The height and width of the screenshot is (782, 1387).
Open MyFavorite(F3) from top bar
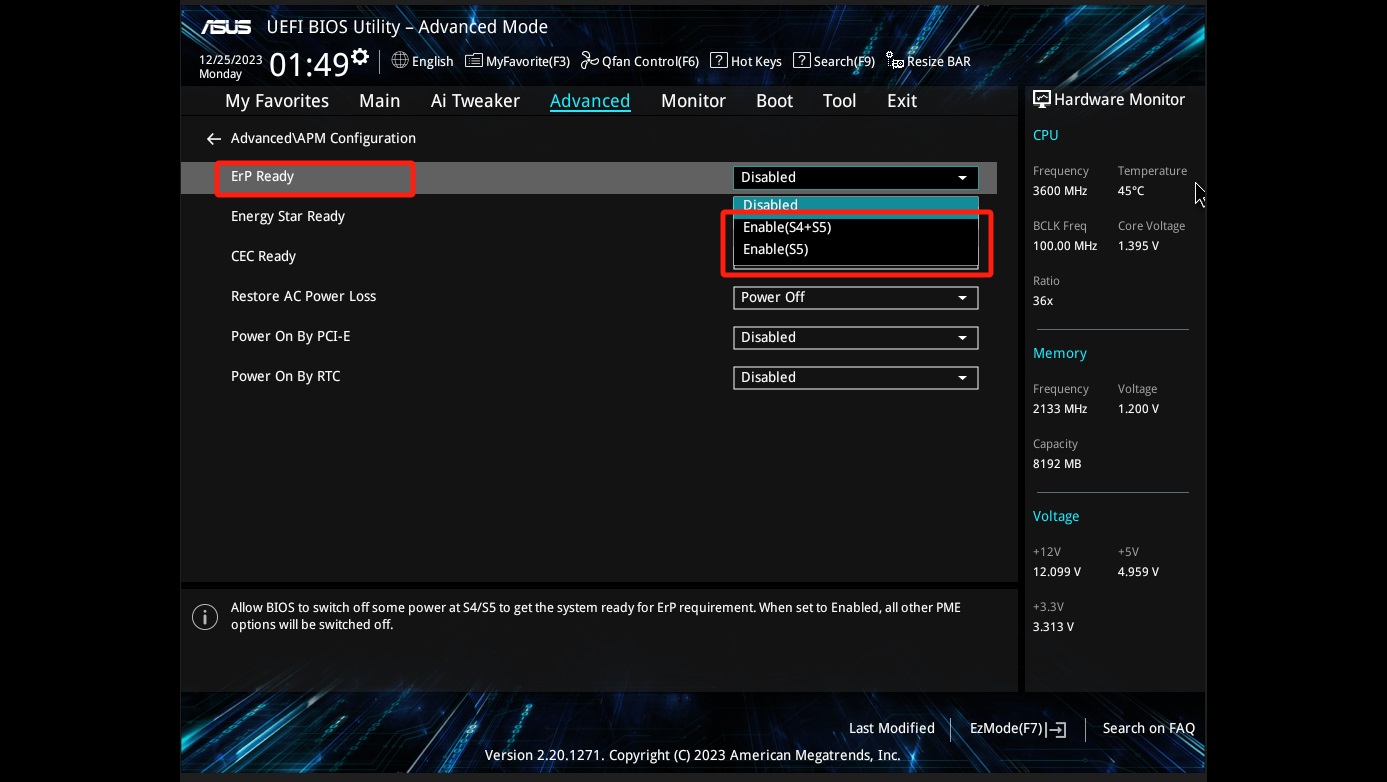[x=517, y=61]
